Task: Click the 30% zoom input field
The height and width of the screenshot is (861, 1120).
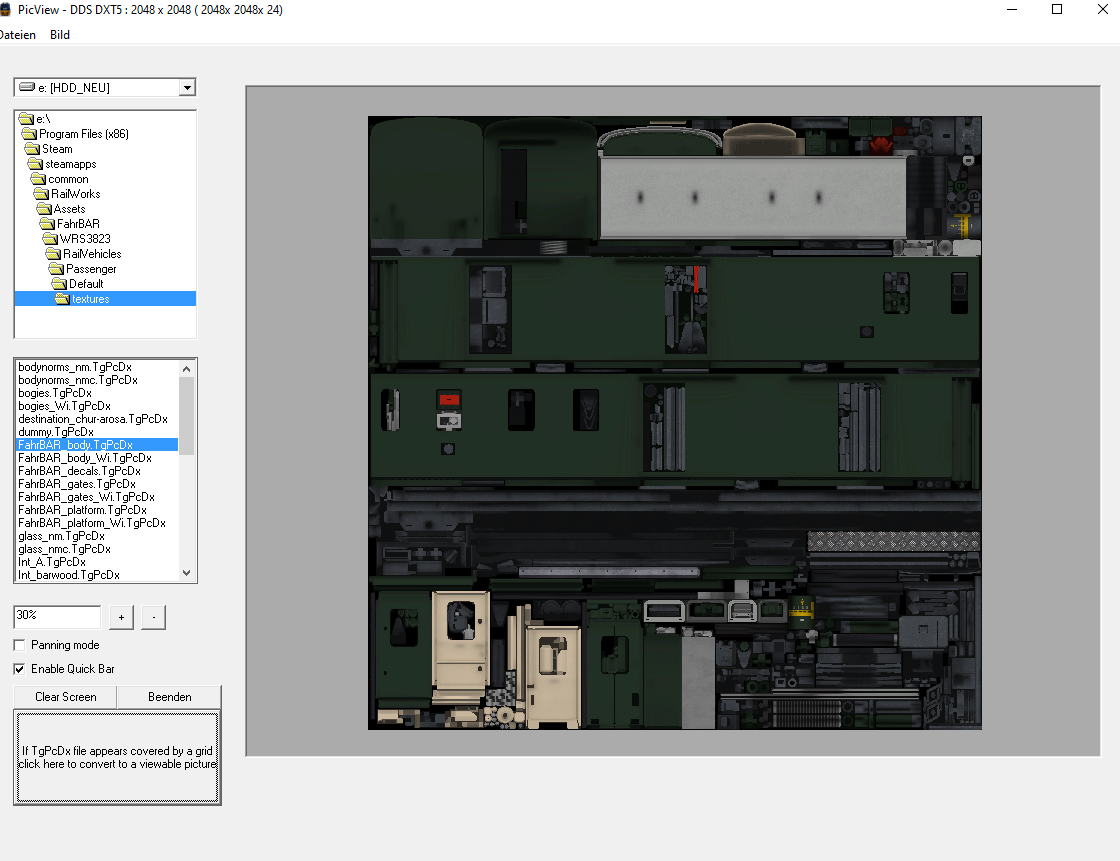Action: point(57,617)
